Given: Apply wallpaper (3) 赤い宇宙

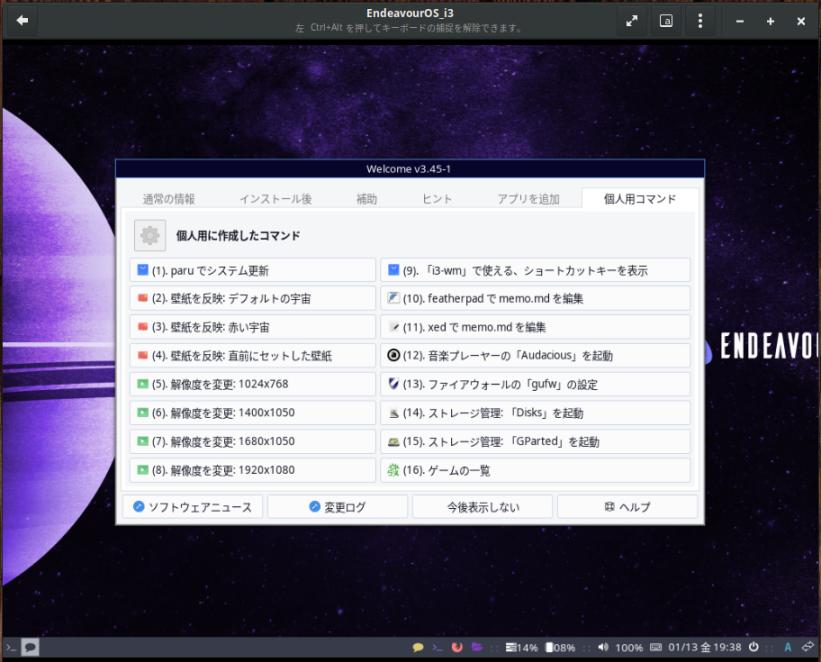Looking at the screenshot, I should [252, 327].
